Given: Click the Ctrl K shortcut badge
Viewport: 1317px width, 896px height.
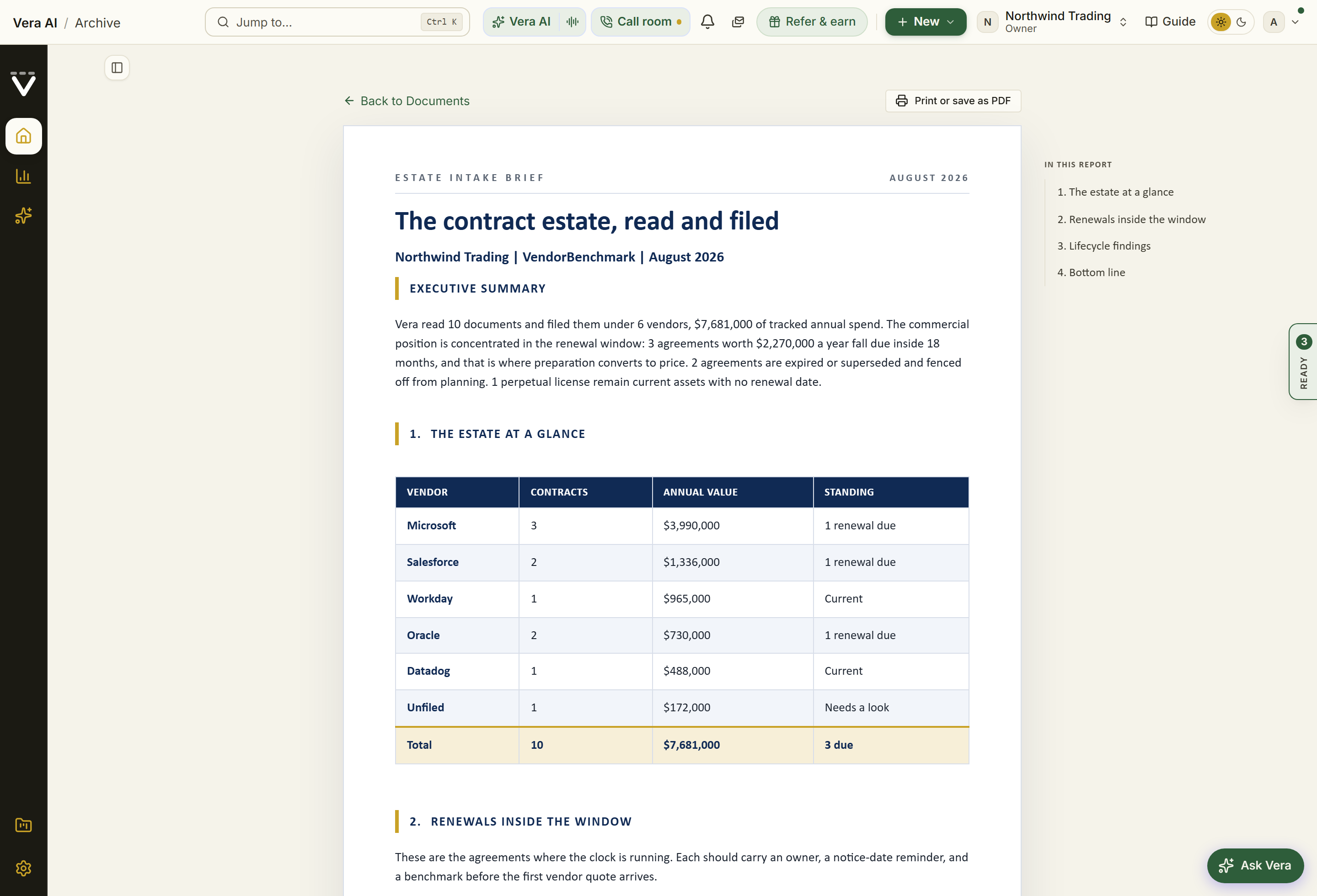Looking at the screenshot, I should pyautogui.click(x=441, y=22).
